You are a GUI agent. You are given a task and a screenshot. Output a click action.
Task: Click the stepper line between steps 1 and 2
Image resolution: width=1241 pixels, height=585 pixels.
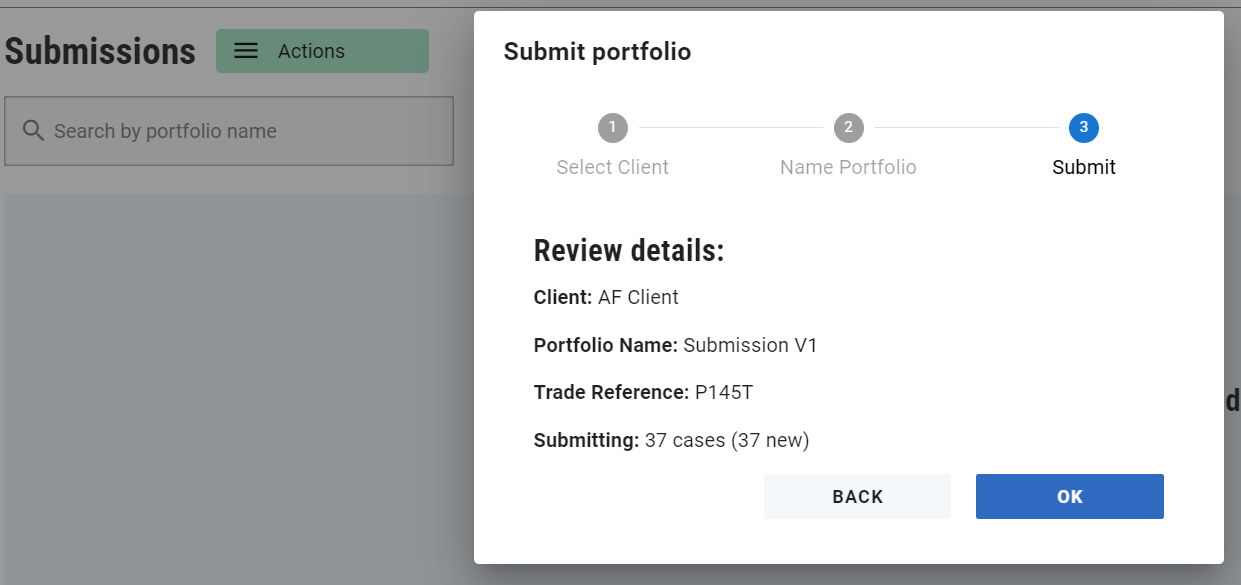tap(730, 128)
